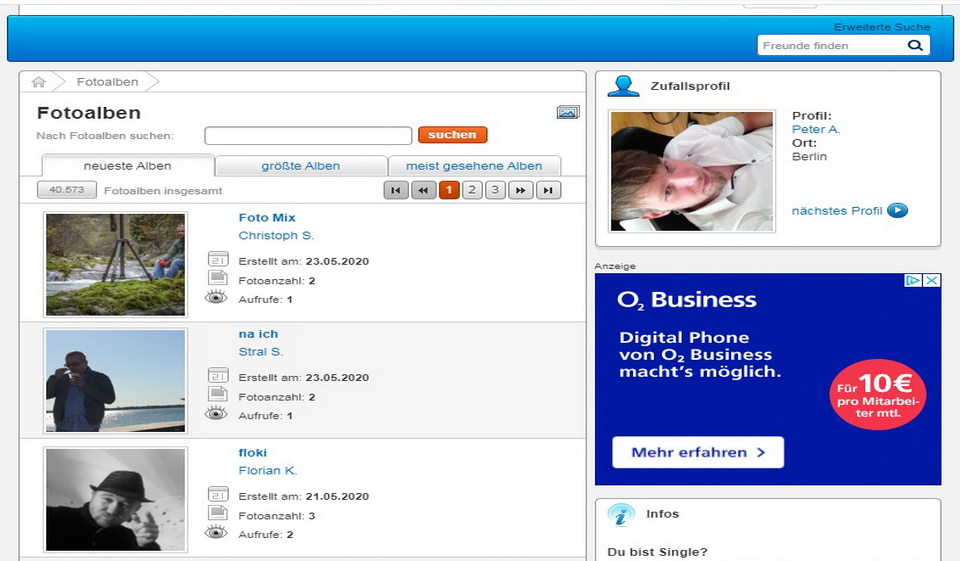This screenshot has height=561, width=960.
Task: Go to first page of albums
Action: point(396,190)
